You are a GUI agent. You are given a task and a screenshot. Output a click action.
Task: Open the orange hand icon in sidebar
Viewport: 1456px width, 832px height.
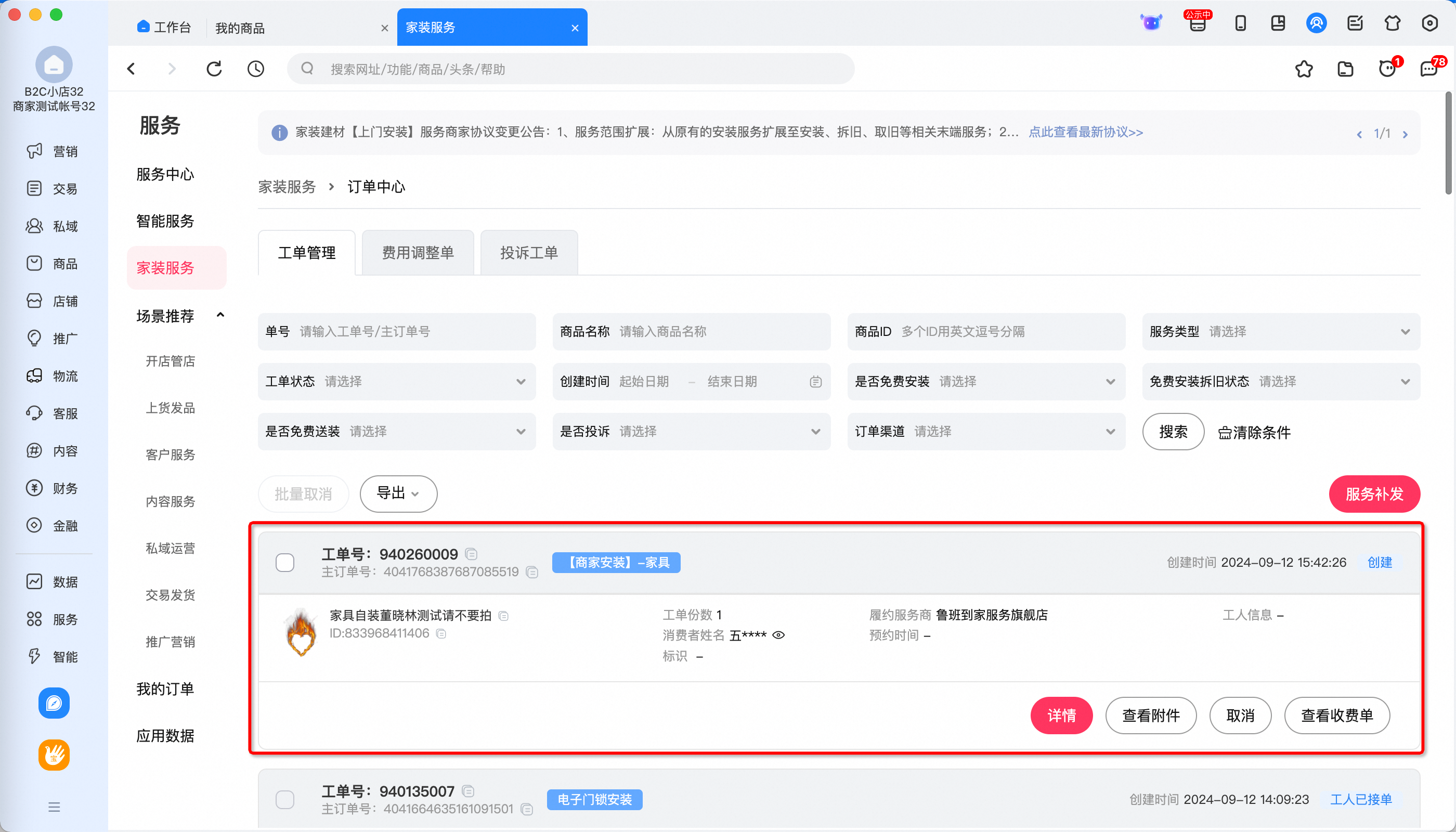click(x=54, y=755)
